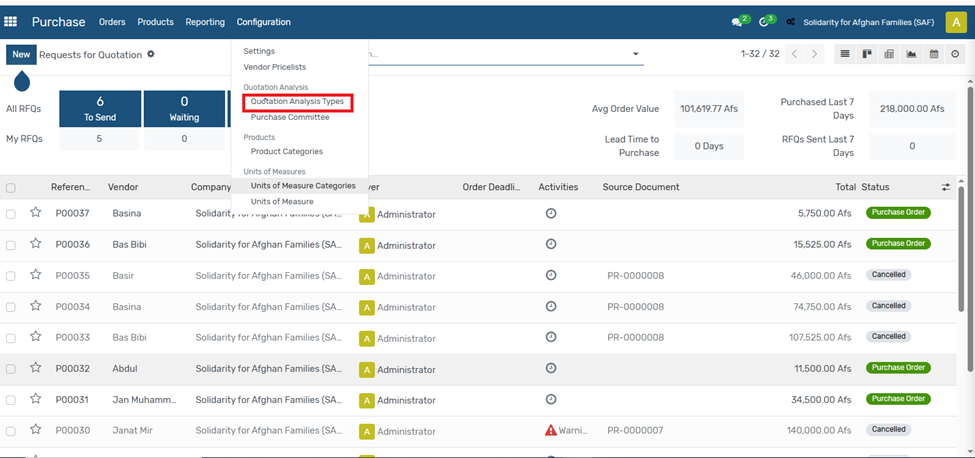Star the P00032 order as favorite
The image size is (975, 458).
(35, 368)
